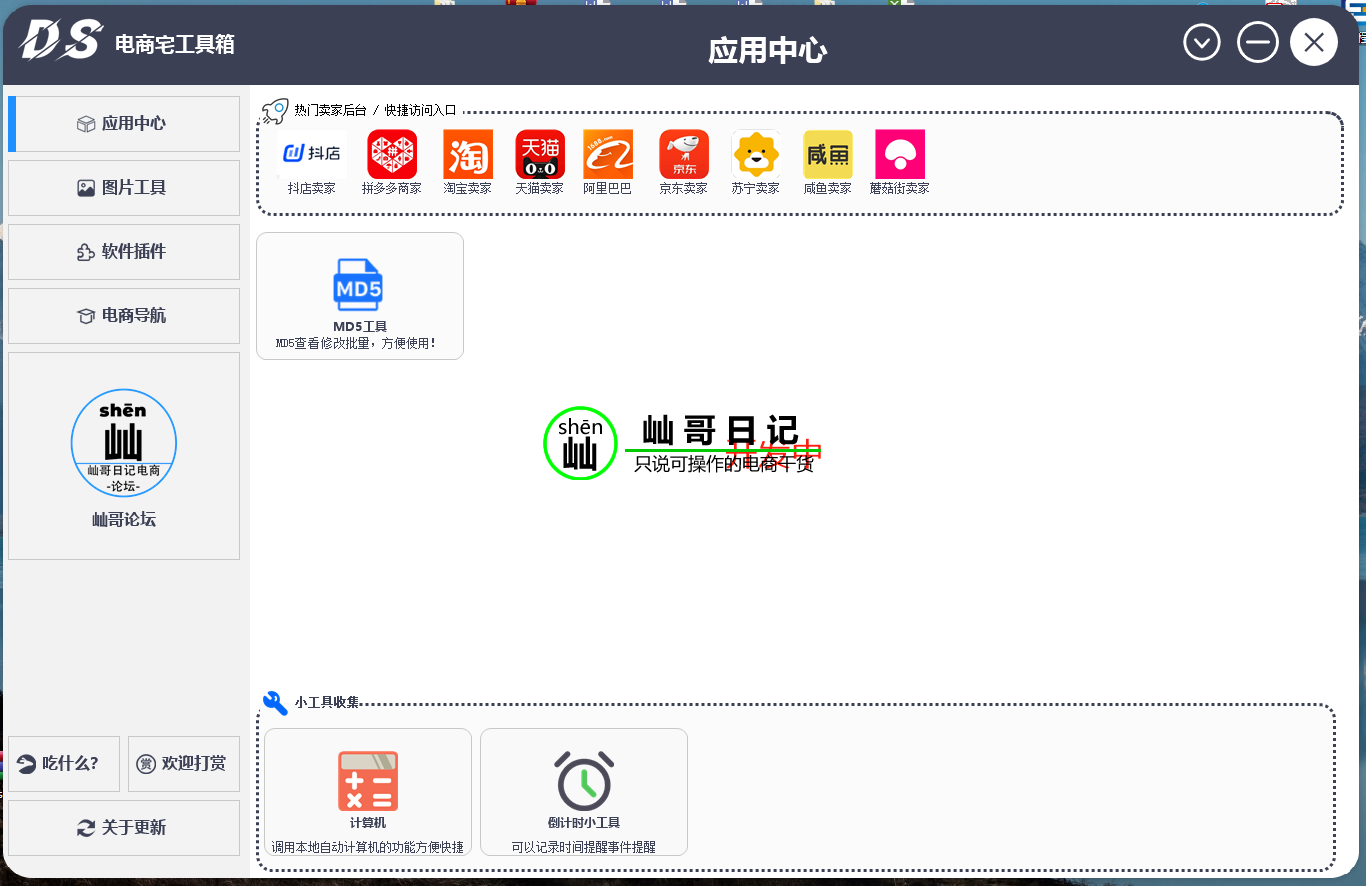Screen dimensions: 1366x886
Task: Click 可以记录时间提醒事件提醒 description text
Action: point(584,847)
